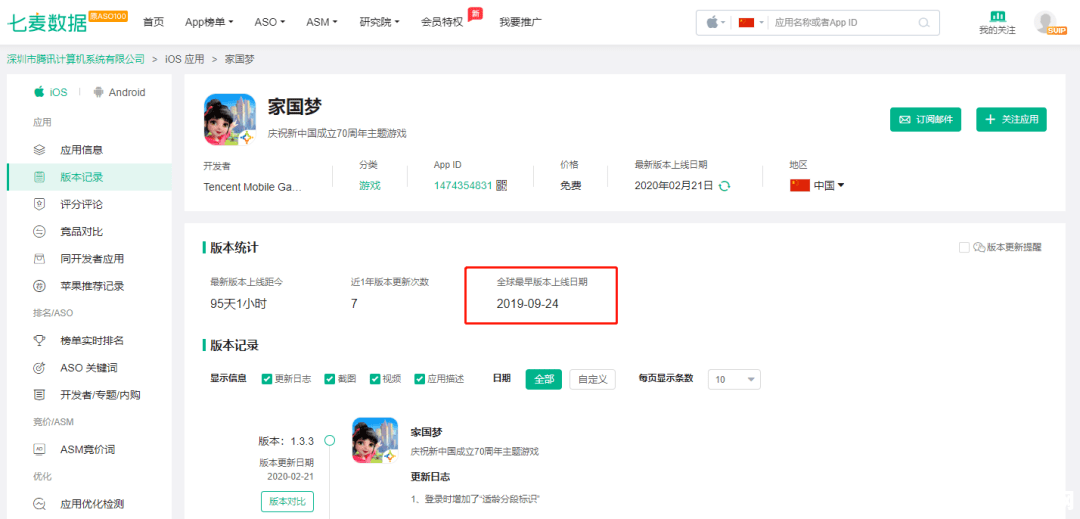Click the 同开发者应用 sidebar icon

(39, 259)
